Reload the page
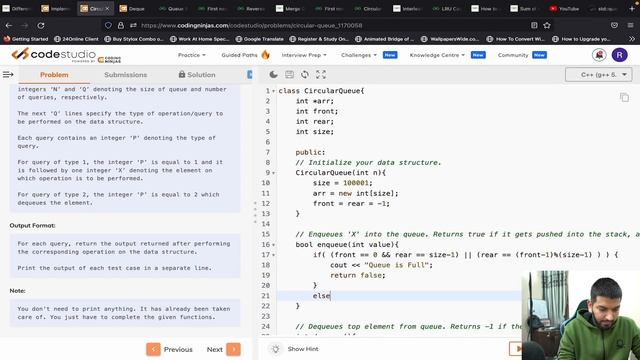This screenshot has width=640, height=360. pyautogui.click(x=41, y=25)
